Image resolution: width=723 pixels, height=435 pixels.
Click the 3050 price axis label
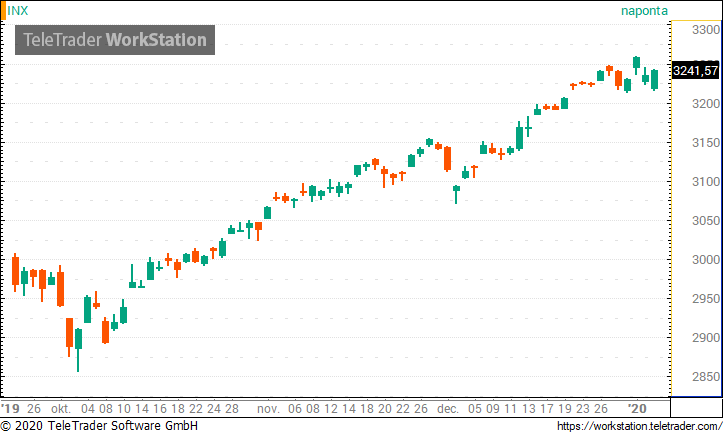coord(705,221)
